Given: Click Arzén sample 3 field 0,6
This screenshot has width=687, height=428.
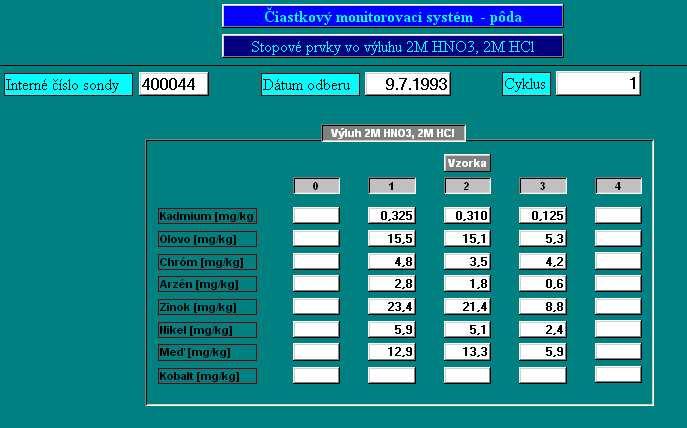Looking at the screenshot, I should pyautogui.click(x=542, y=283).
